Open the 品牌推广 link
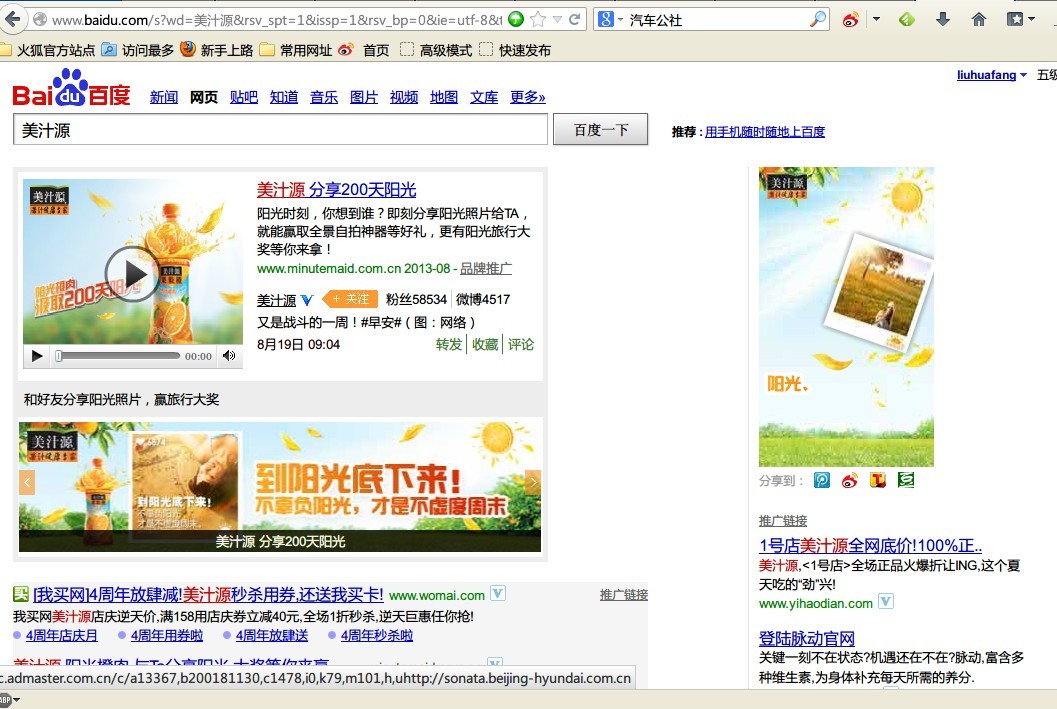Screen dimensions: 1057x709 [486, 268]
